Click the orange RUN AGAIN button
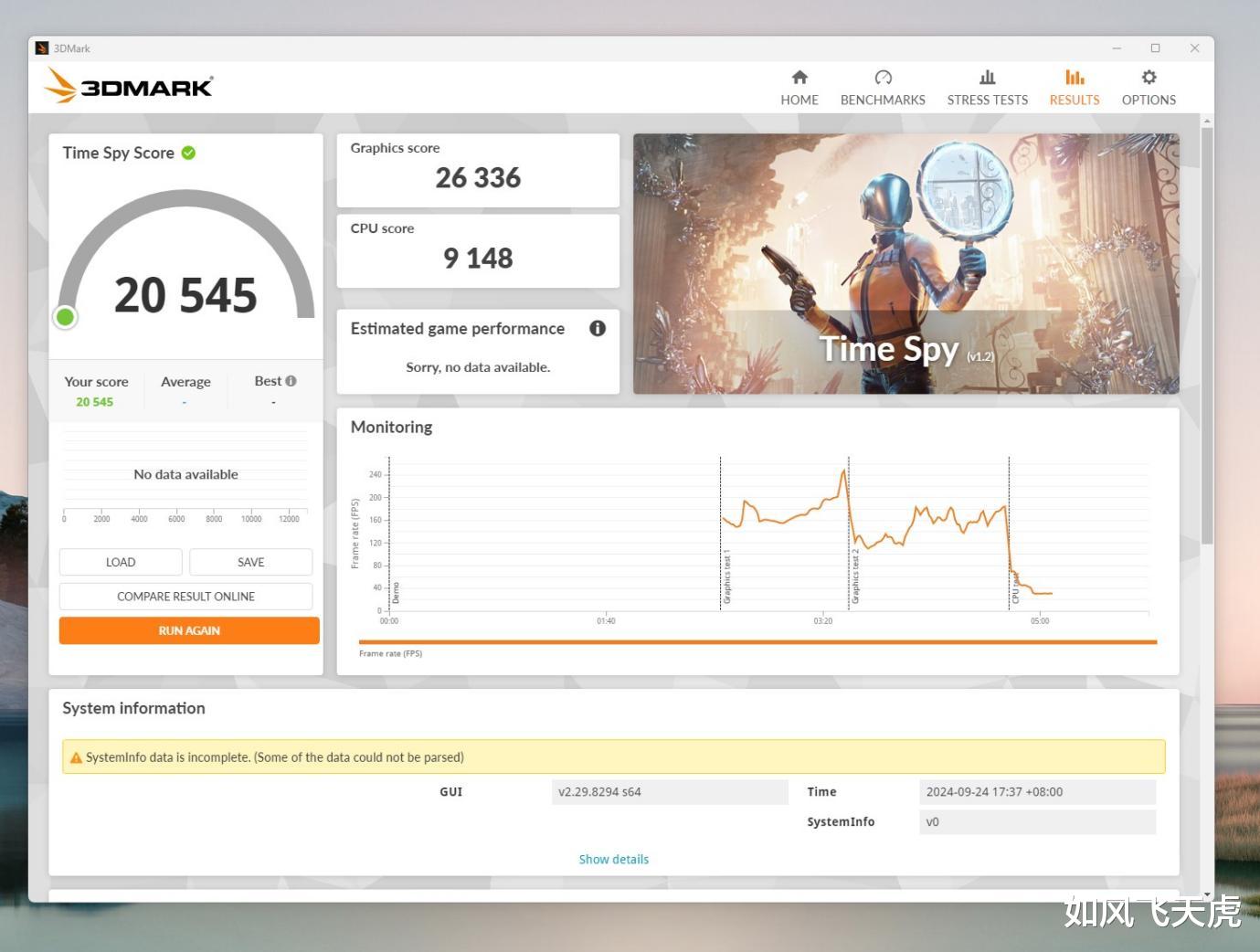This screenshot has width=1260, height=952. click(x=189, y=630)
